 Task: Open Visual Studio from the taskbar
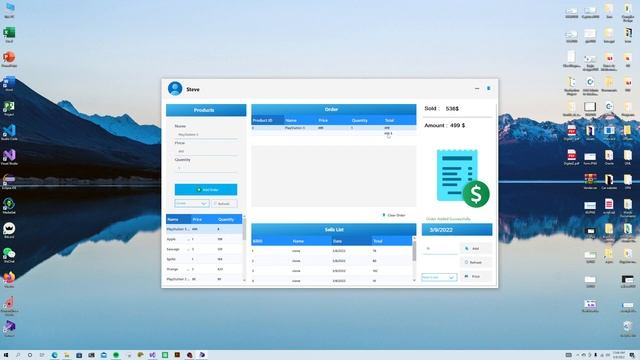[153, 355]
